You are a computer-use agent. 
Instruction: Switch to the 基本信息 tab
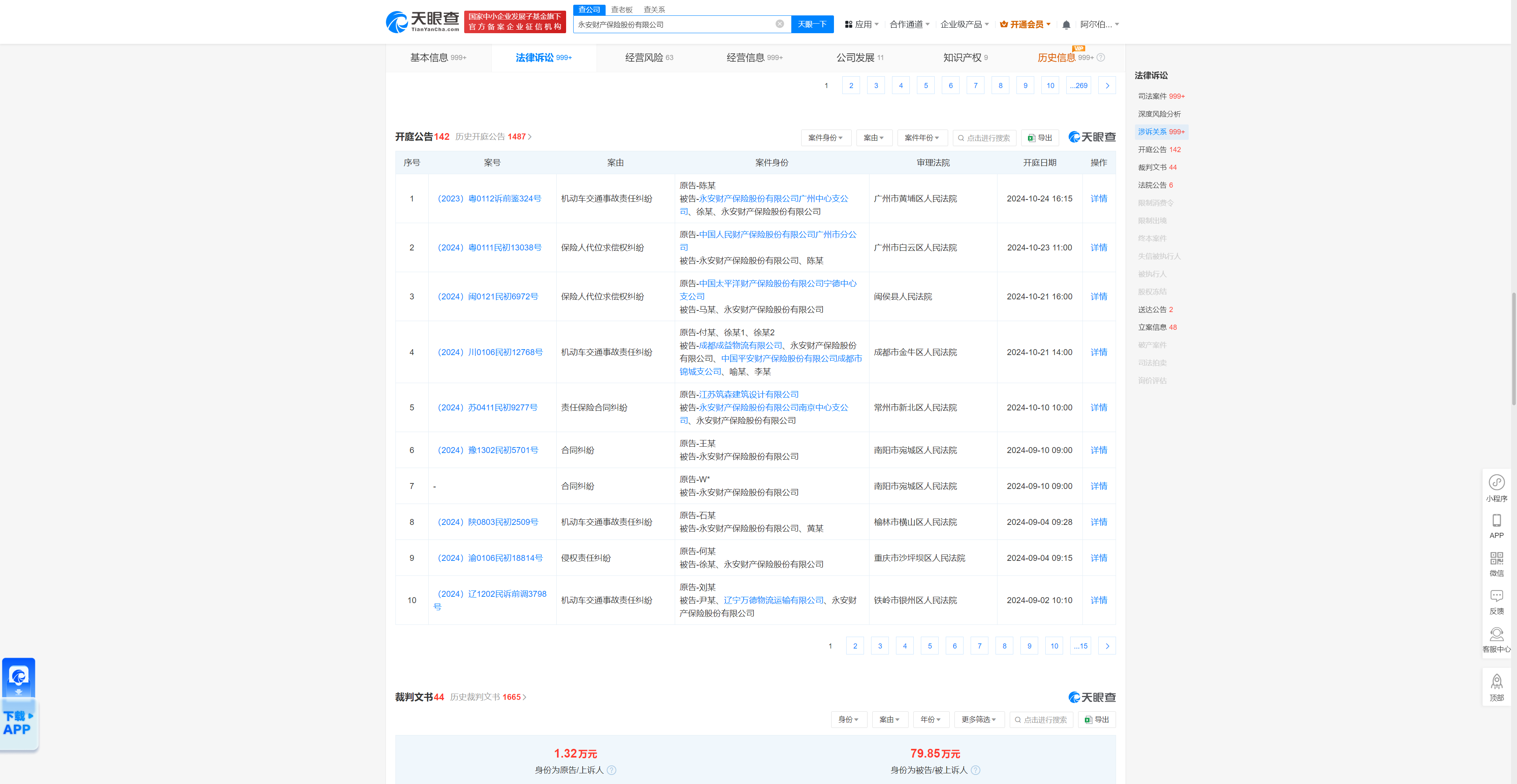(x=438, y=58)
